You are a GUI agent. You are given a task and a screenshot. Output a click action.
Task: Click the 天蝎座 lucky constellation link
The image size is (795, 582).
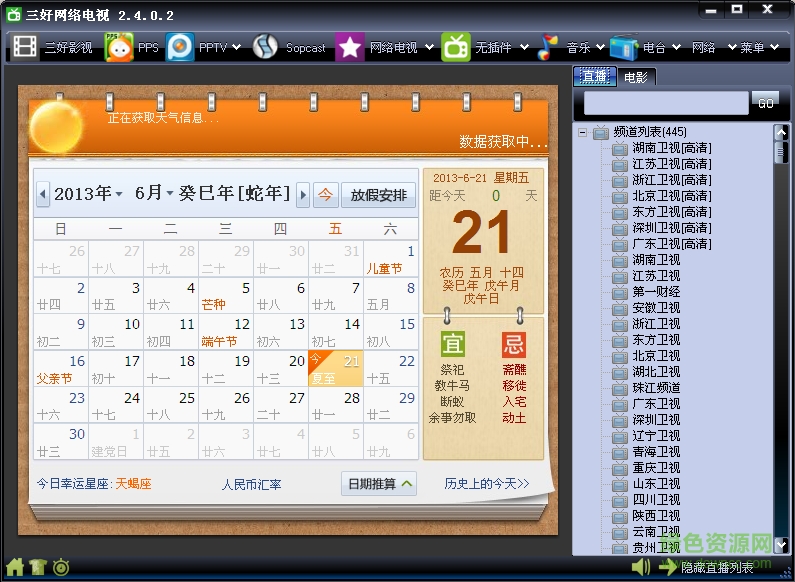point(133,484)
